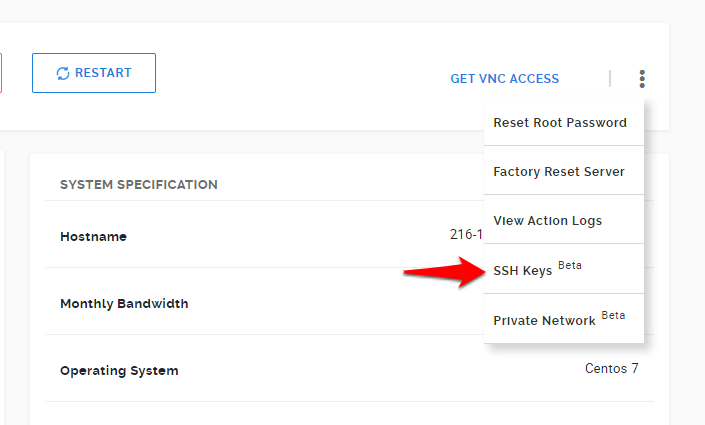Open View Action Logs from the menu
The image size is (705, 425).
pos(547,221)
